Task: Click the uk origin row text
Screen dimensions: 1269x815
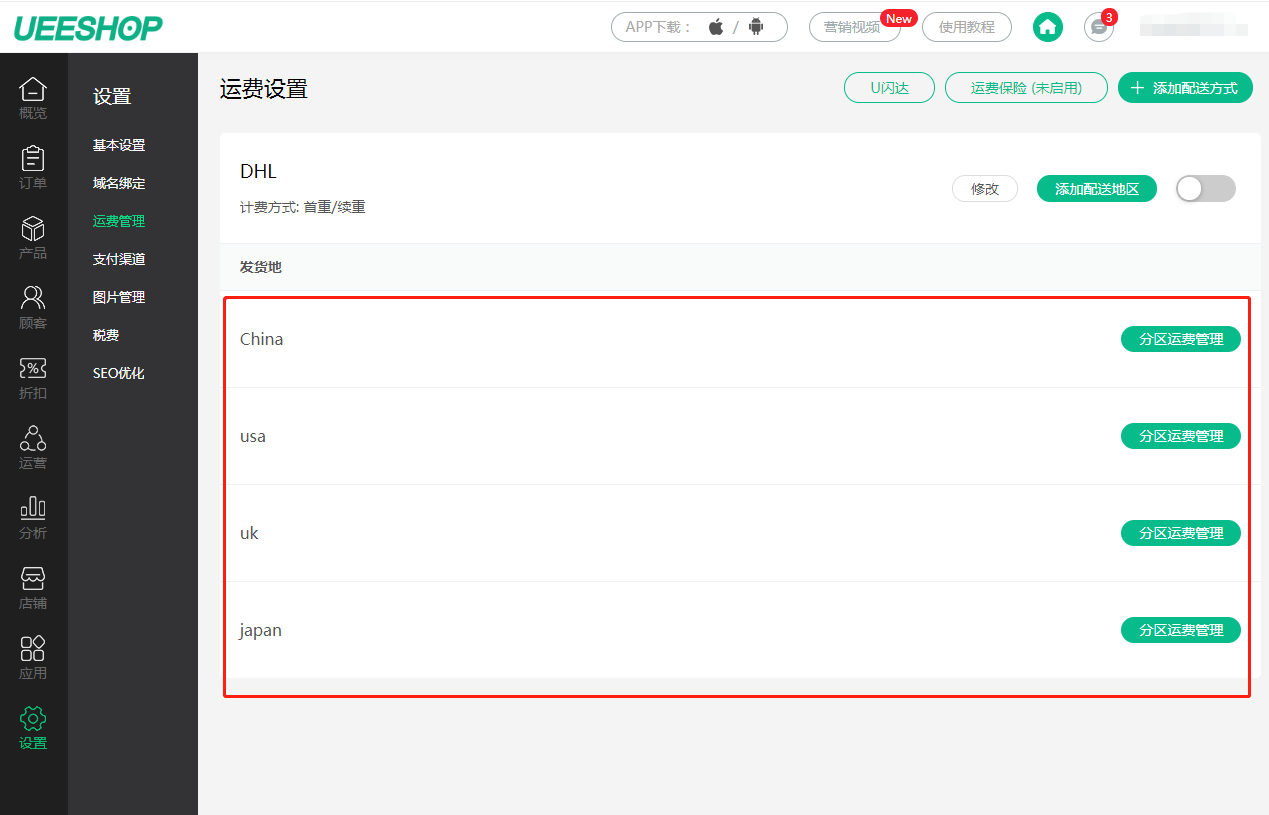Action: (x=249, y=533)
